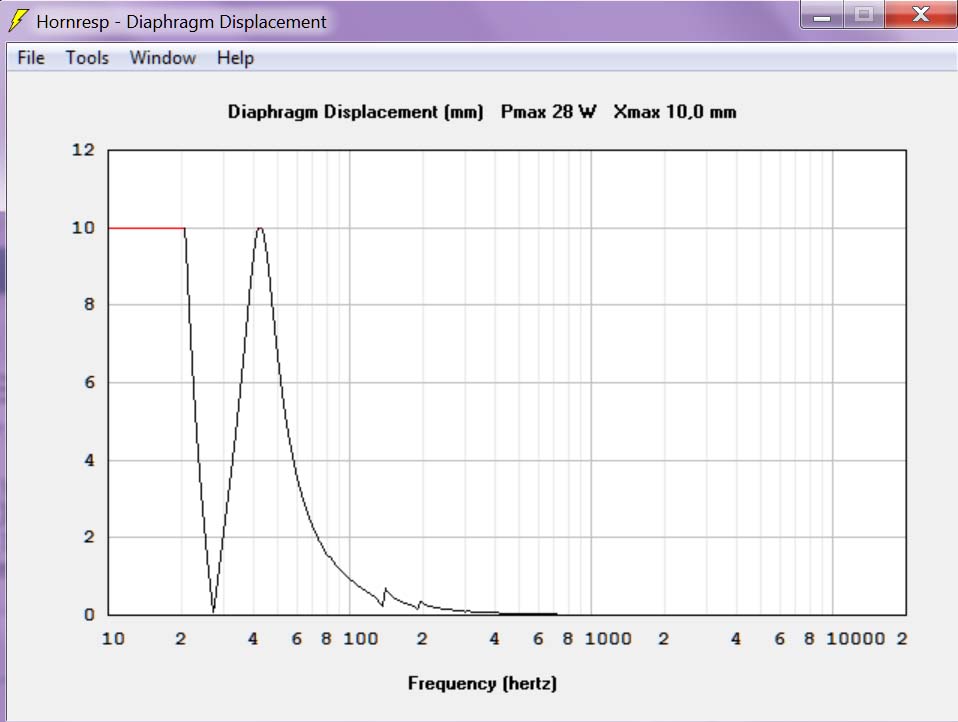Click the 'Xmax 10,0 mm' label
958x722 pixels.
pyautogui.click(x=675, y=112)
